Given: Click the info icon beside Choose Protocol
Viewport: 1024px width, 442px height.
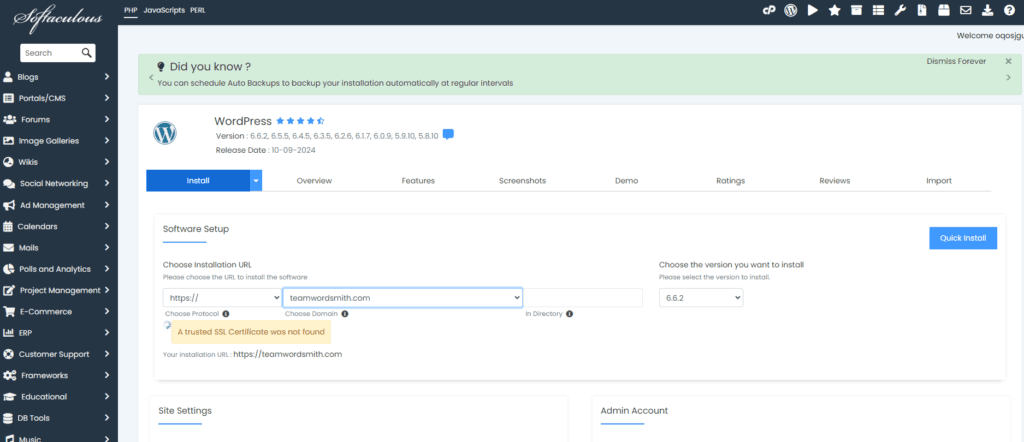Looking at the screenshot, I should pos(226,314).
